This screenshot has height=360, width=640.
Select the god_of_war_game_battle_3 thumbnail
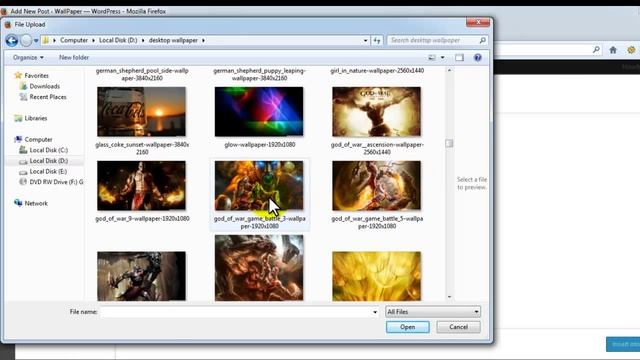[x=259, y=185]
